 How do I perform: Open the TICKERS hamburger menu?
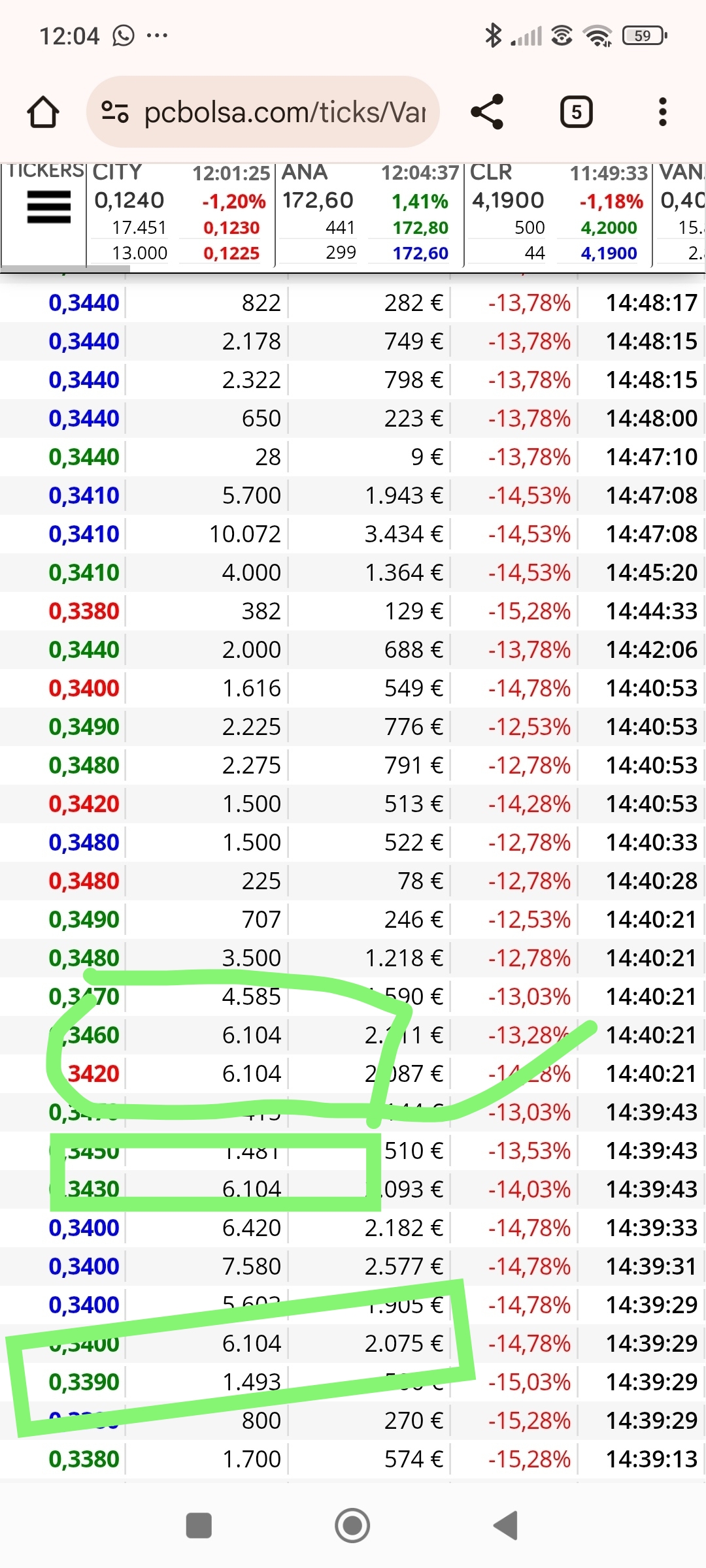[48, 207]
